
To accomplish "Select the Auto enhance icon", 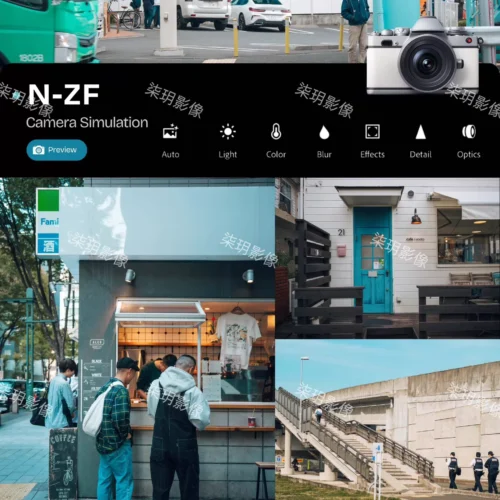I will tap(170, 132).
